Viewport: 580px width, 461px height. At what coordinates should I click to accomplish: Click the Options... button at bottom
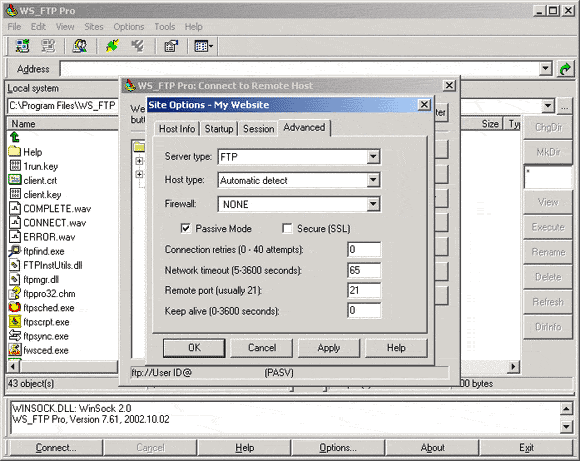(338, 448)
